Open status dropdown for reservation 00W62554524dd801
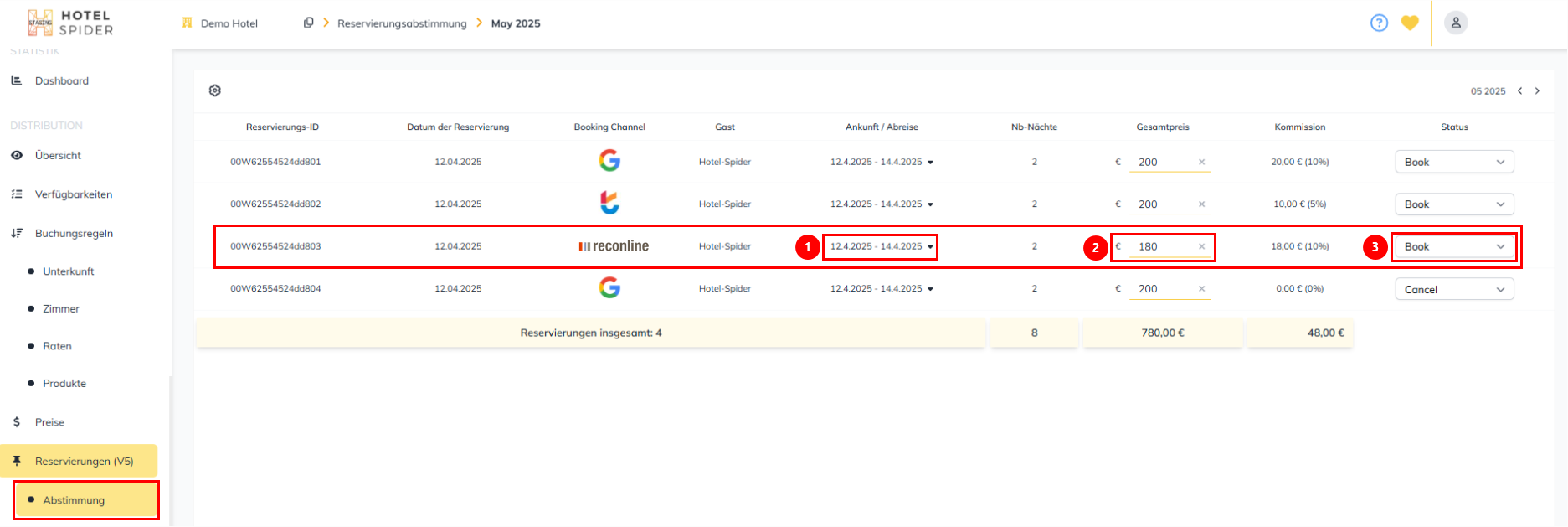The height and width of the screenshot is (527, 1568). tap(1454, 162)
